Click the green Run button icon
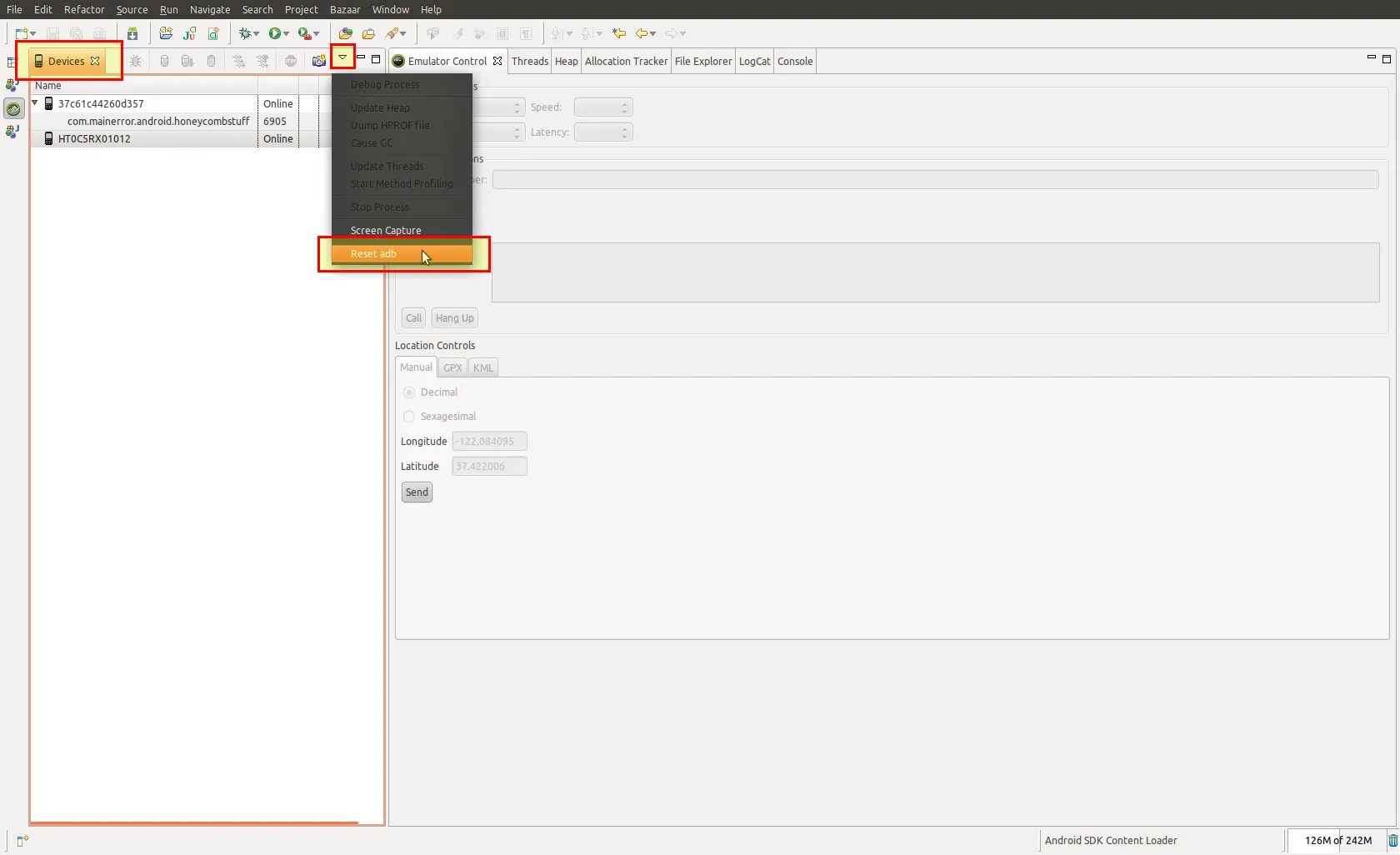 click(x=274, y=33)
